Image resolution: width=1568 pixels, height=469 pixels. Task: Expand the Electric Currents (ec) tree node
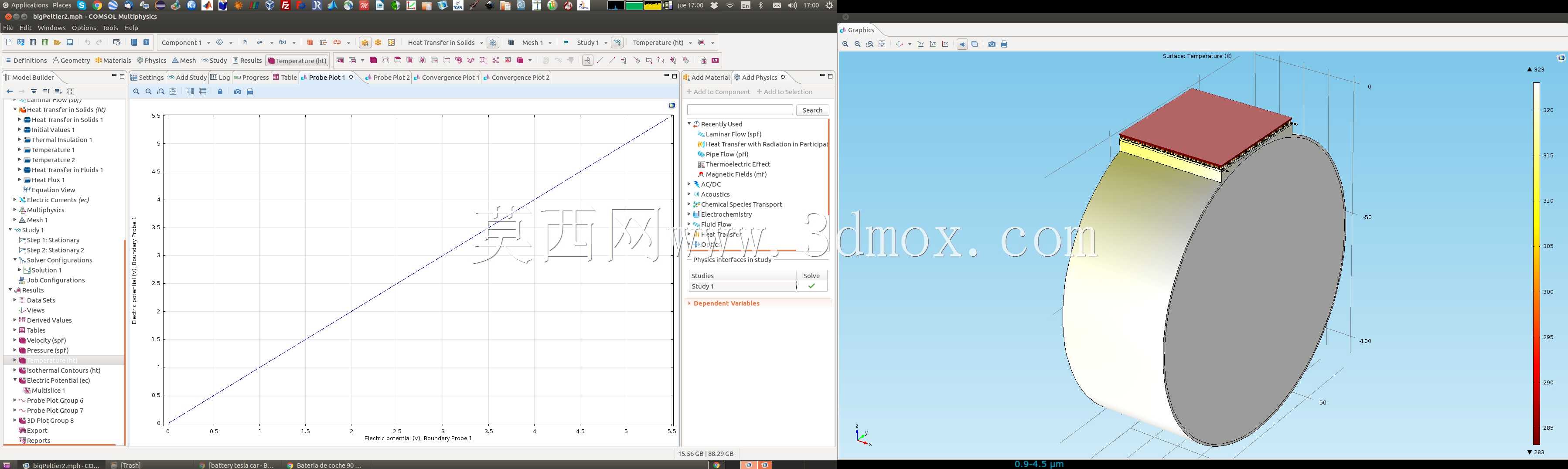(x=15, y=200)
